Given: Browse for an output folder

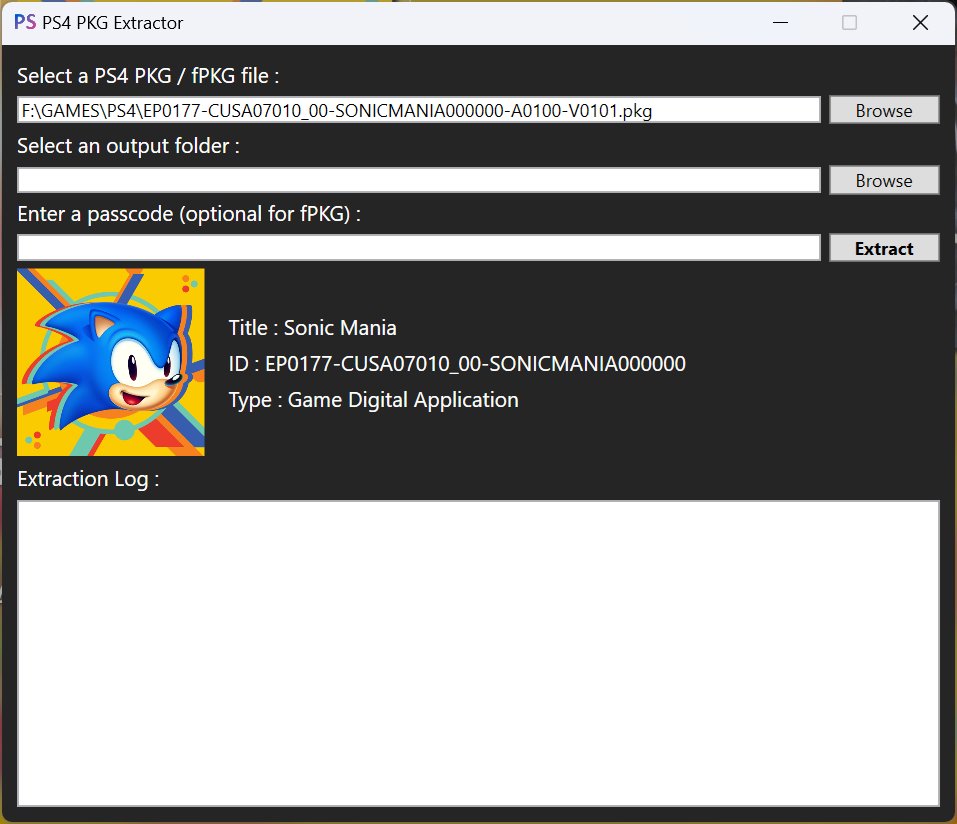Looking at the screenshot, I should pos(884,180).
